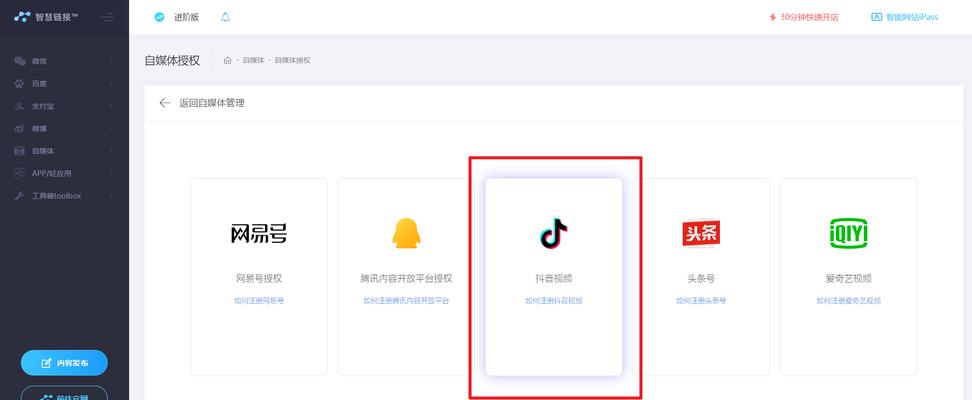Click the WeChat icon in sidebar
Screen dimensions: 972x400
[x=20, y=61]
